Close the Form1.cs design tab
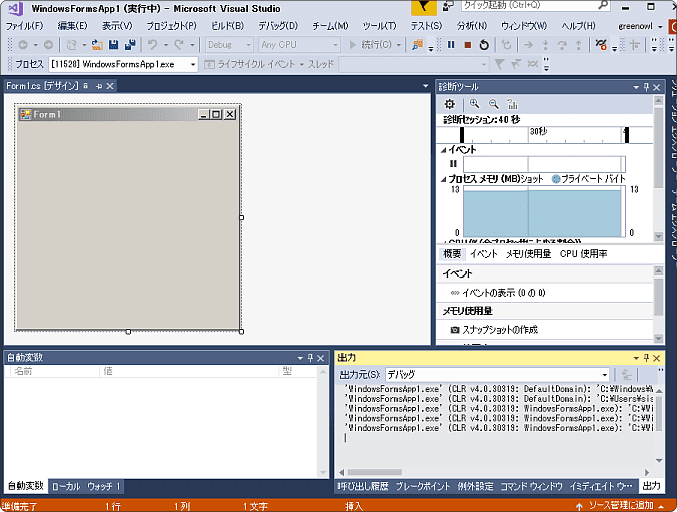 pyautogui.click(x=110, y=86)
